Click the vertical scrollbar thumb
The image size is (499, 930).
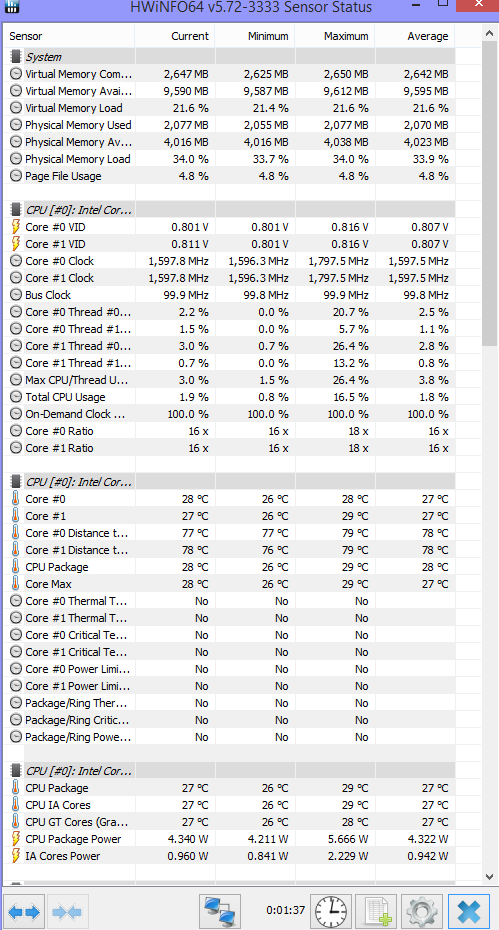coord(490,194)
